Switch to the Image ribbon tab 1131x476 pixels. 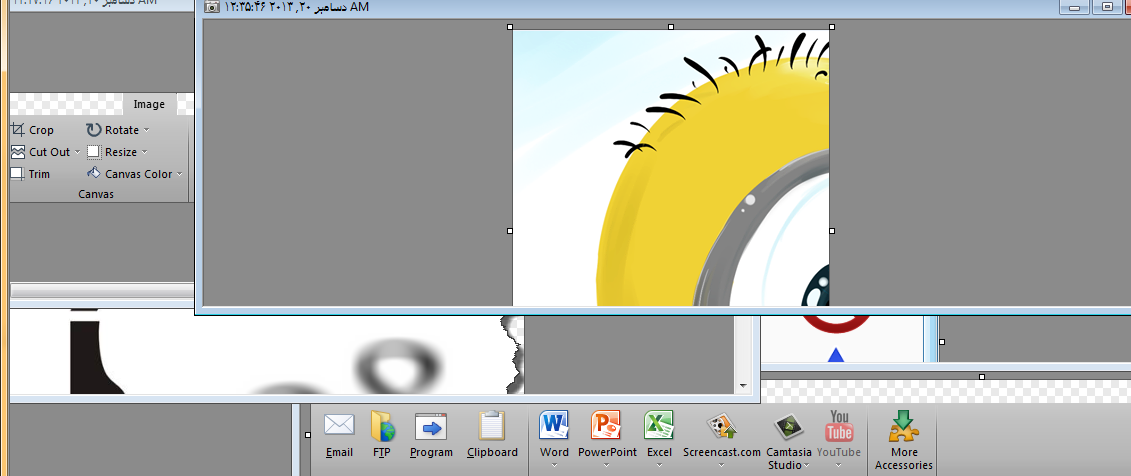[x=149, y=104]
